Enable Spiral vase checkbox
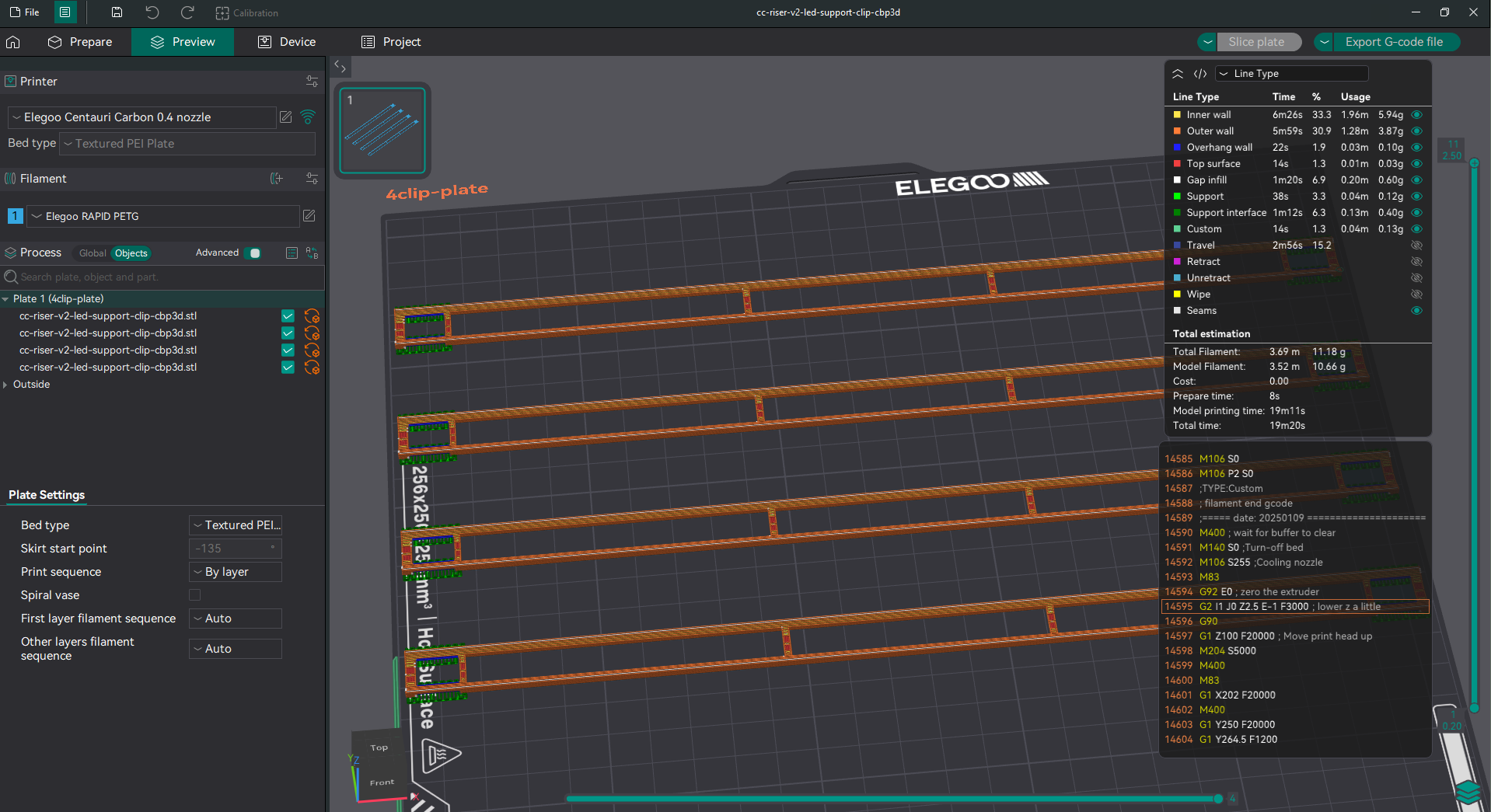This screenshot has height=812, width=1491. 194,595
